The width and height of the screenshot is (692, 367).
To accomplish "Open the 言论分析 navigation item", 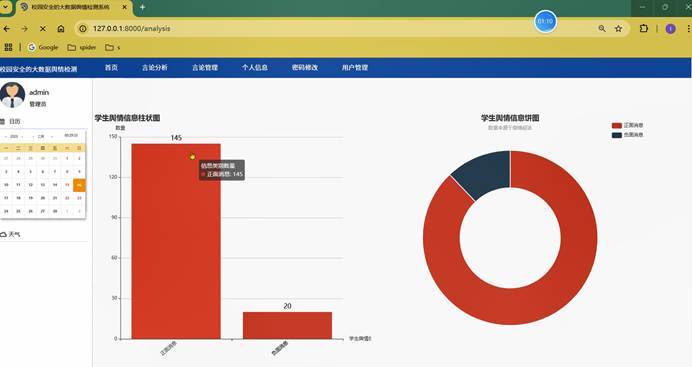I will [x=154, y=67].
